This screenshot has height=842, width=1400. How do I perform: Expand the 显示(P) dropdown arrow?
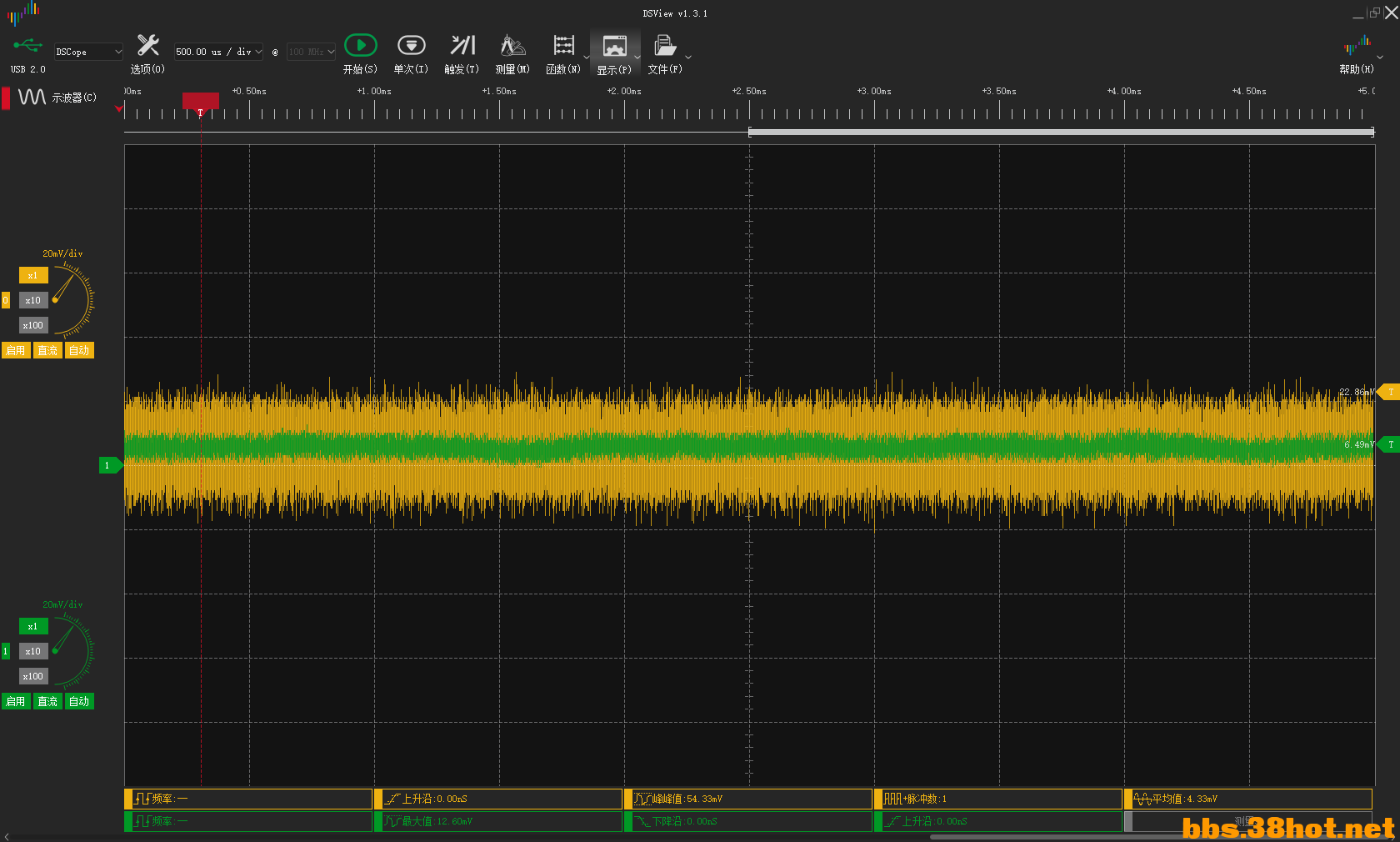click(x=637, y=58)
